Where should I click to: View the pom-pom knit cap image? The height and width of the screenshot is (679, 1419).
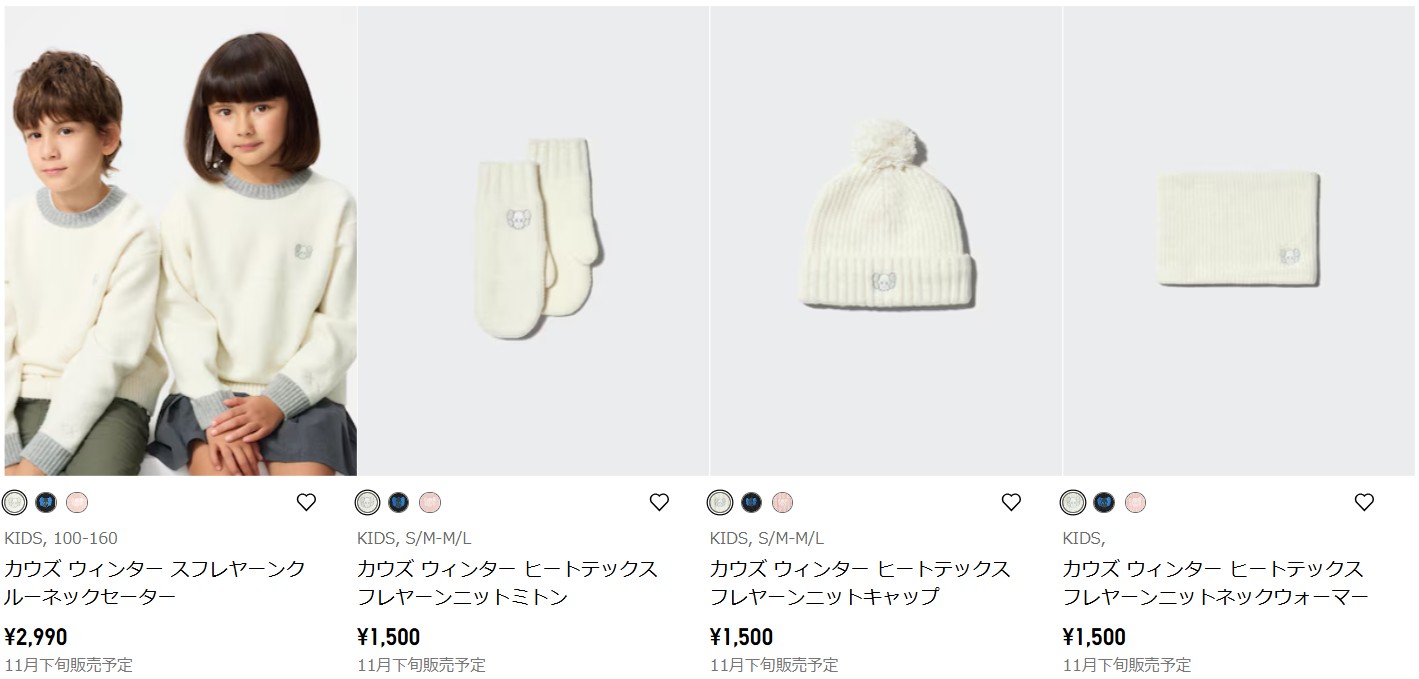point(886,241)
